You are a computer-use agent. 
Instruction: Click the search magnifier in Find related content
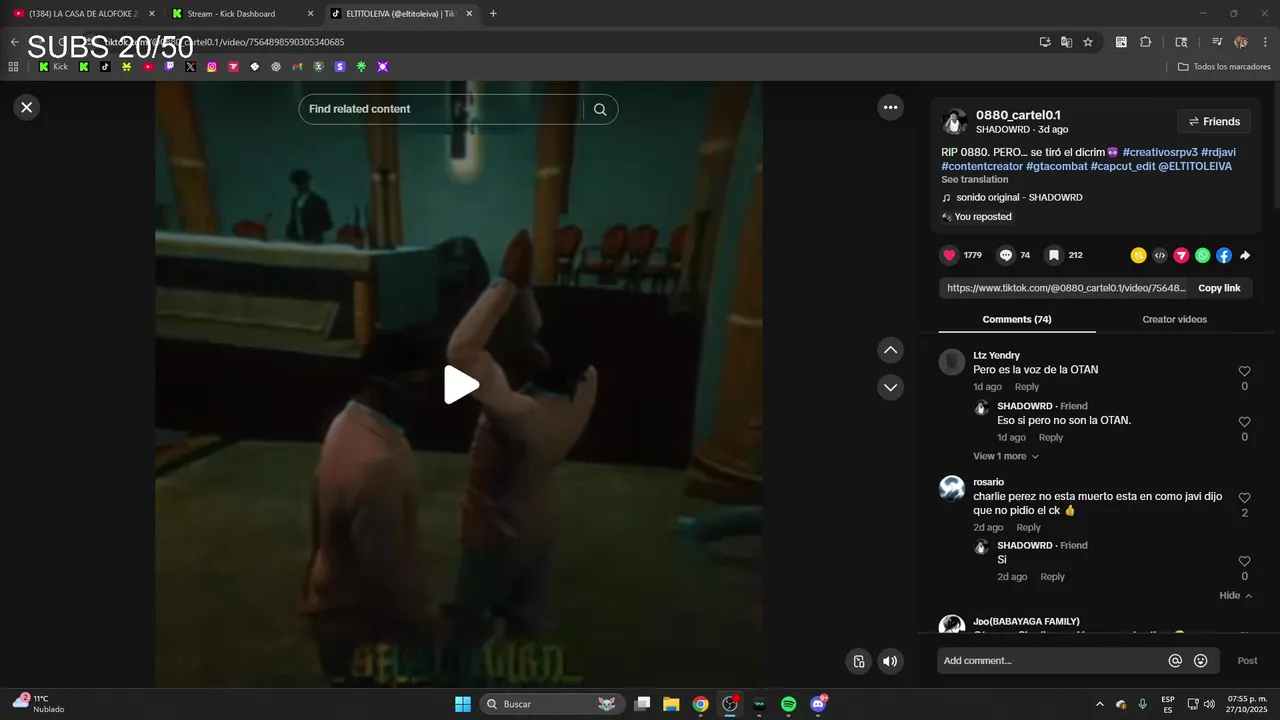click(600, 109)
